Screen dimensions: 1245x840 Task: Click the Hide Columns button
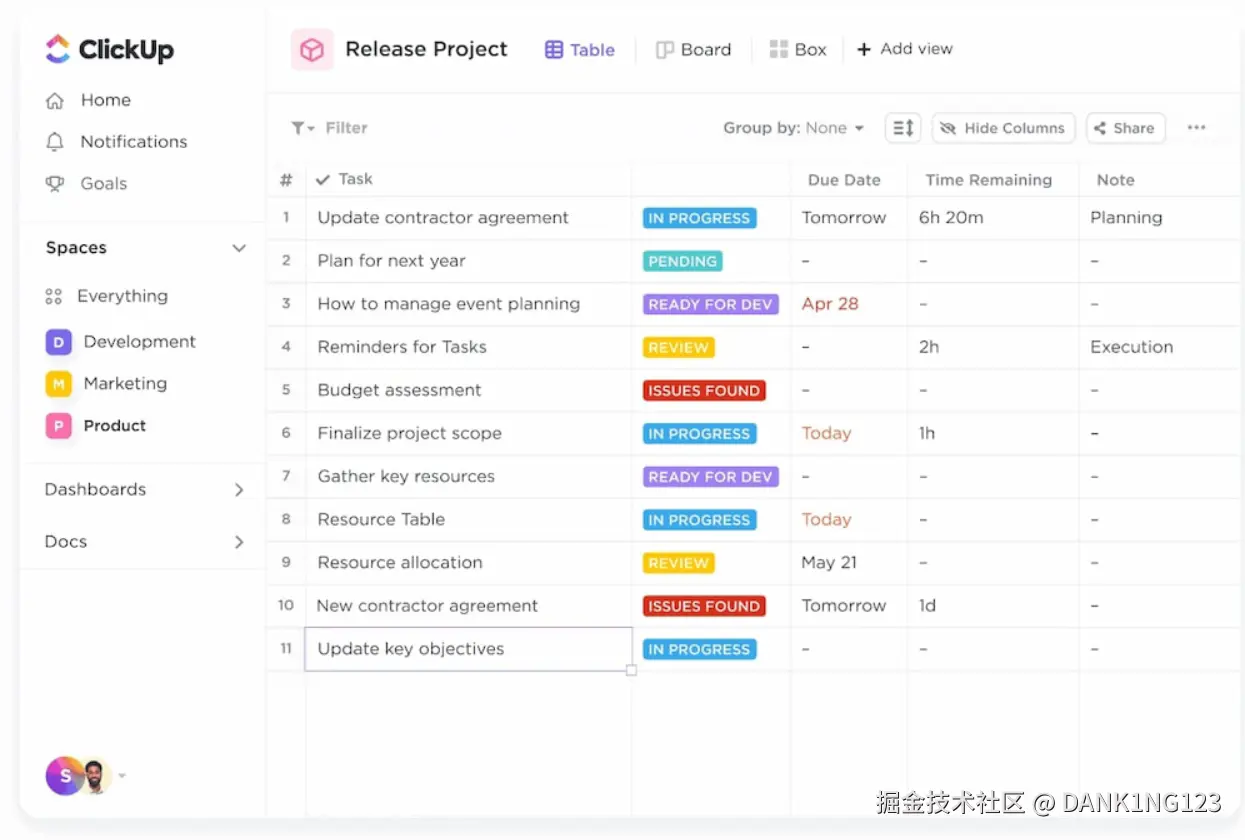(x=1003, y=128)
